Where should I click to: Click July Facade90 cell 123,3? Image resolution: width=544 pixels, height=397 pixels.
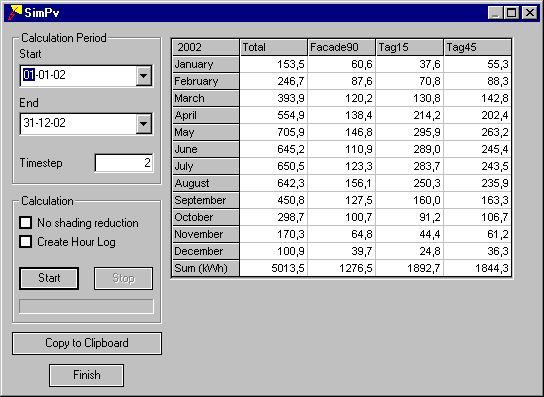[x=341, y=166]
